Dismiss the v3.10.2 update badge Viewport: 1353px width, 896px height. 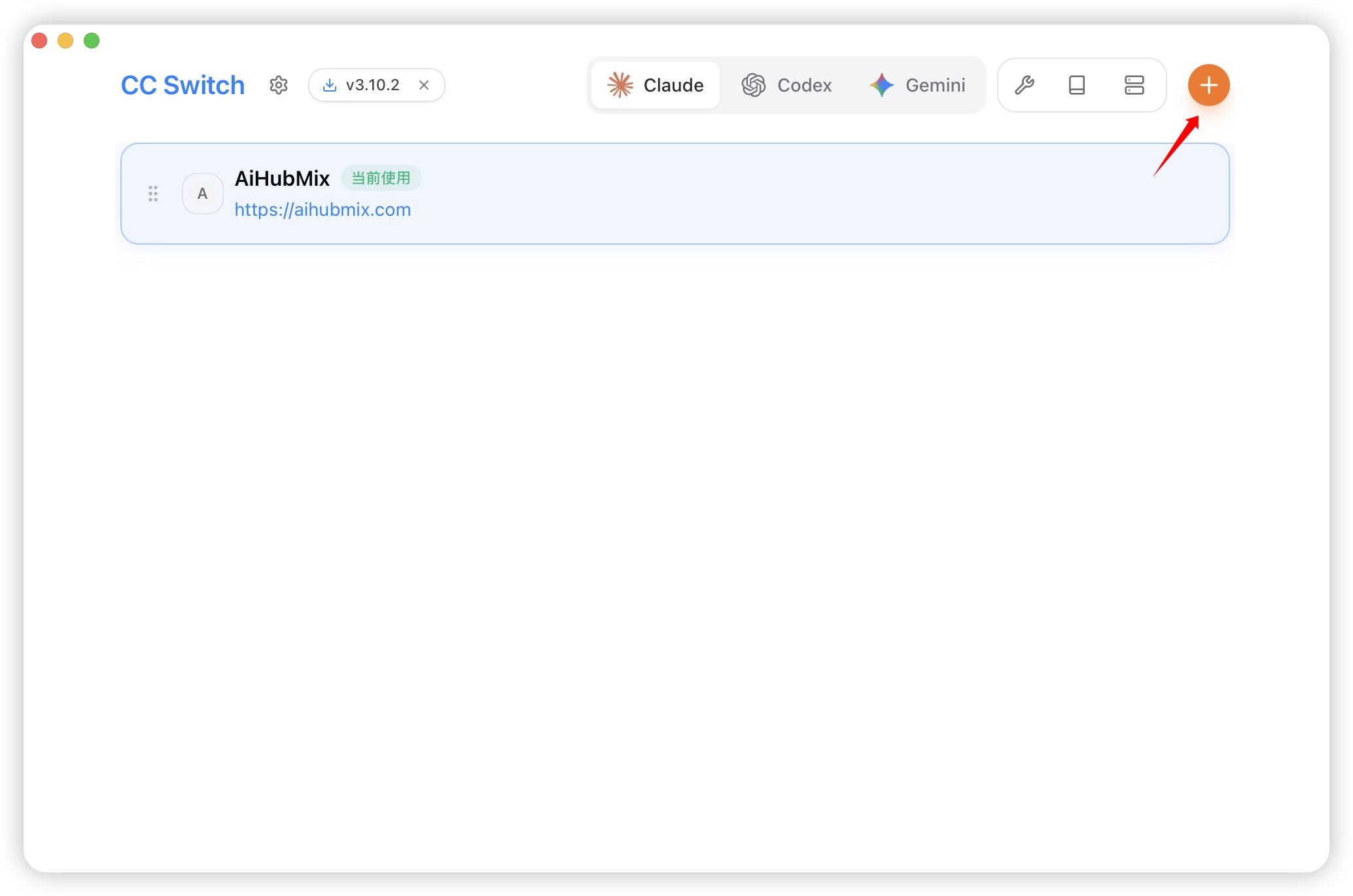coord(424,85)
